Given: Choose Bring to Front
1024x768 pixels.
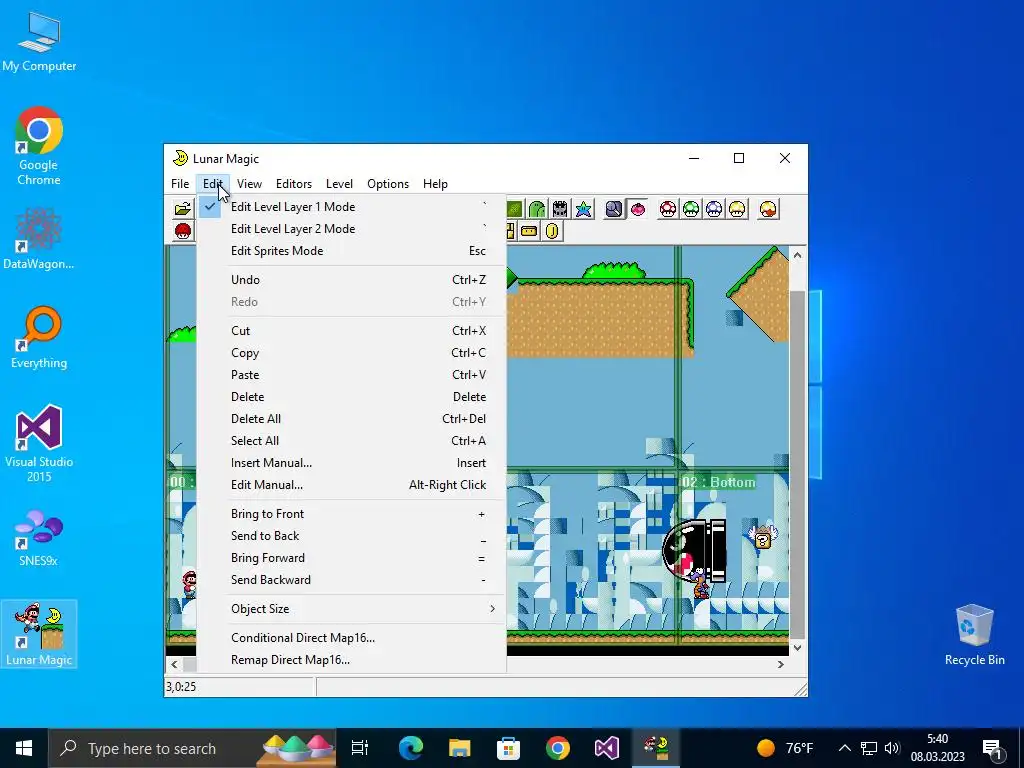Looking at the screenshot, I should click(x=351, y=515).
